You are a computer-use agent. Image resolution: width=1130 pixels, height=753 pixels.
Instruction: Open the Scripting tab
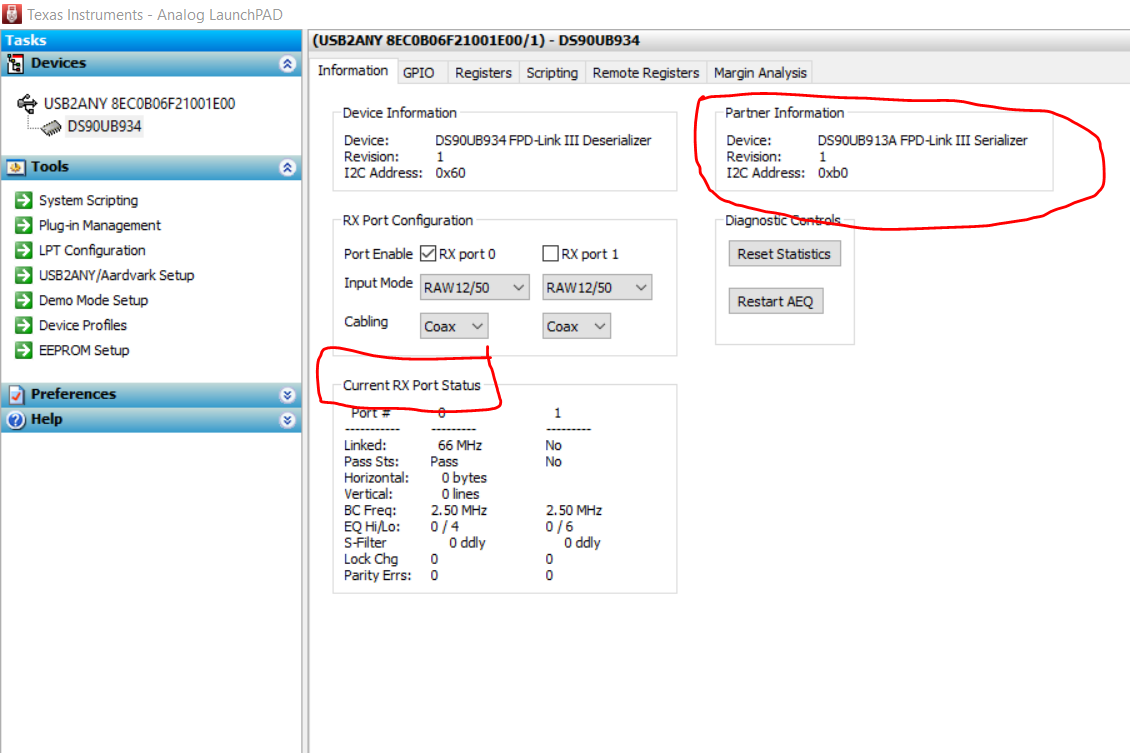coord(552,73)
